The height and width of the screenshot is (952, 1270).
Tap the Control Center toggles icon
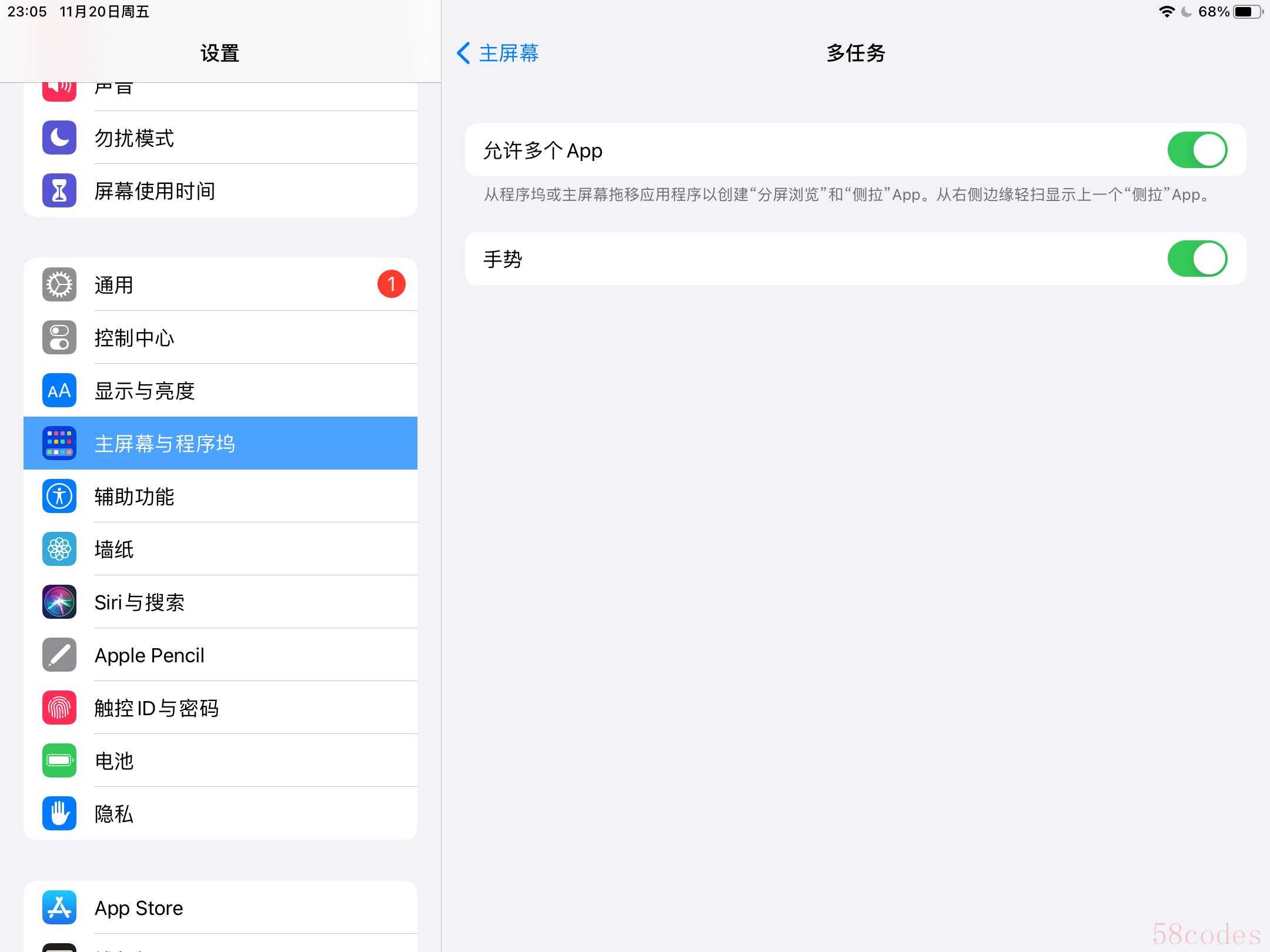[x=59, y=337]
